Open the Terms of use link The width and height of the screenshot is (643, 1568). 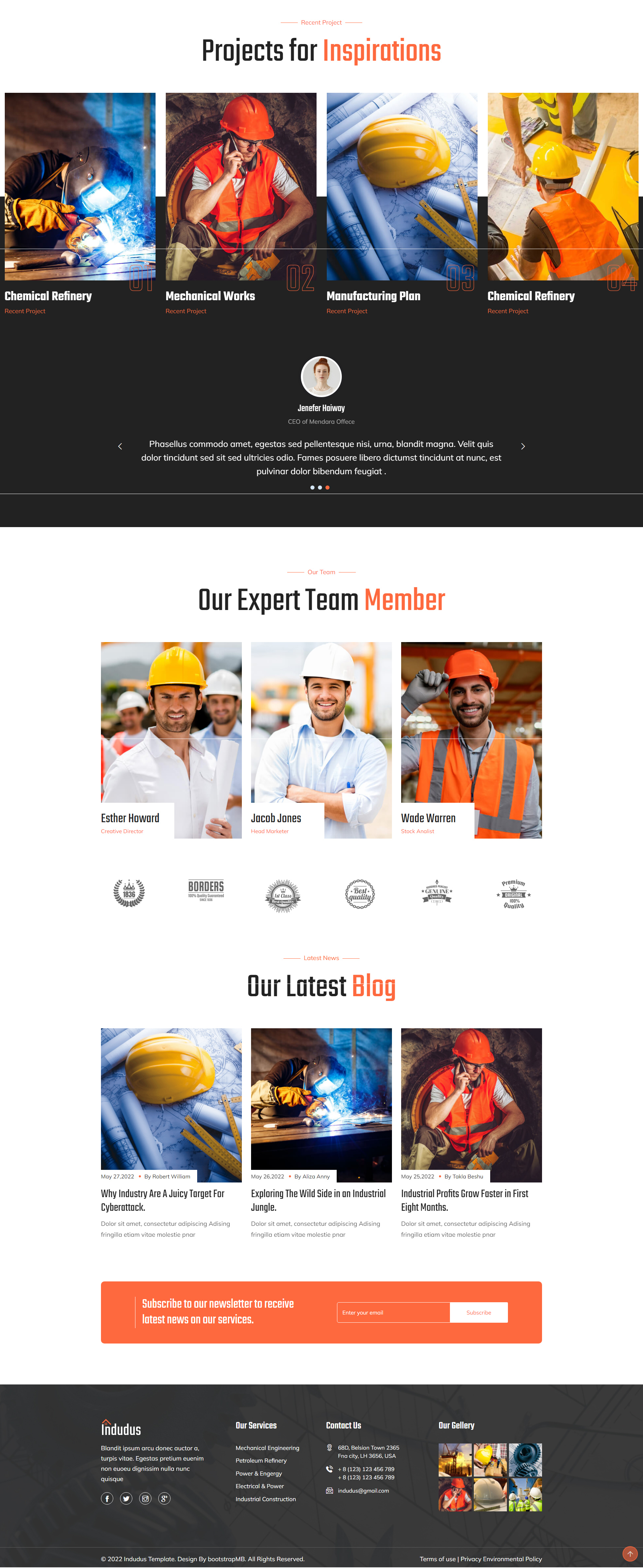point(437,1559)
